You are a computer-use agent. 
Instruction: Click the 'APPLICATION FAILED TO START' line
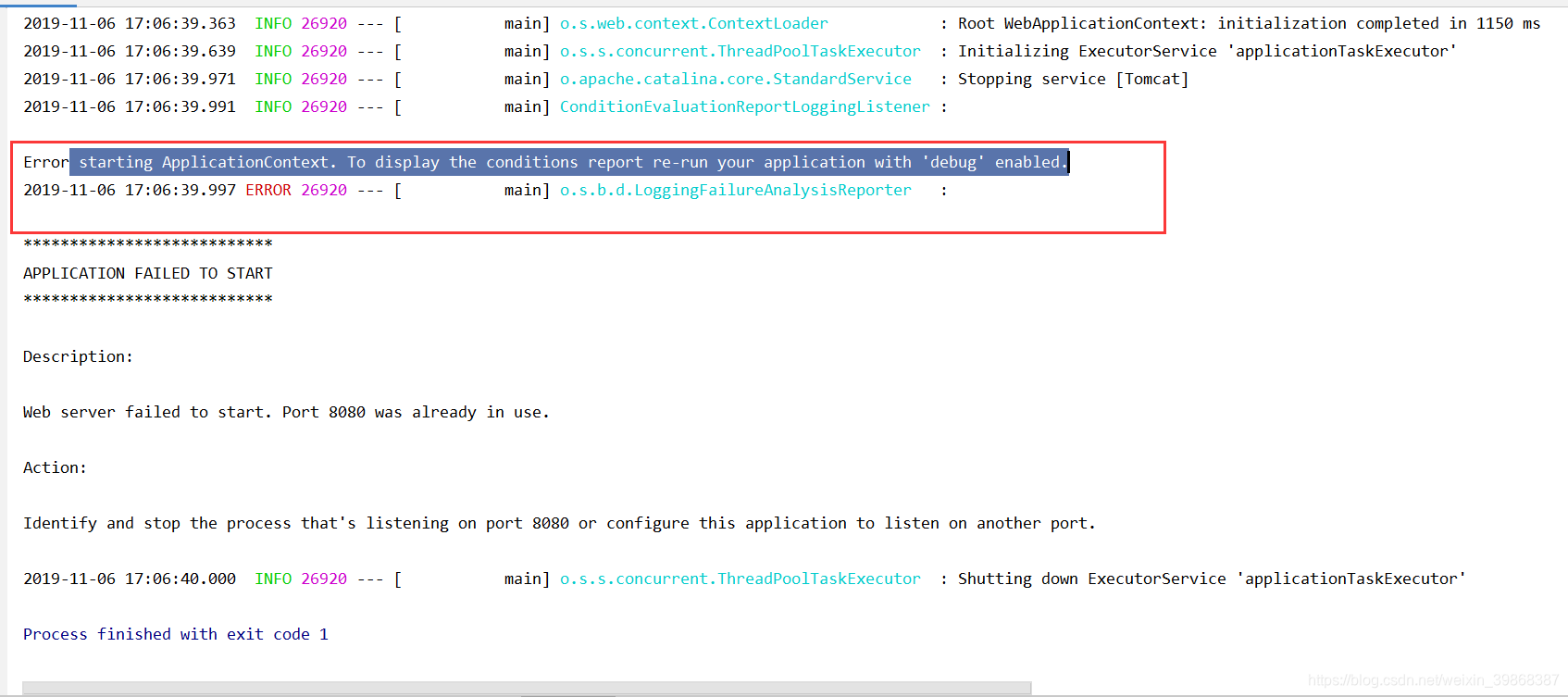tap(148, 273)
